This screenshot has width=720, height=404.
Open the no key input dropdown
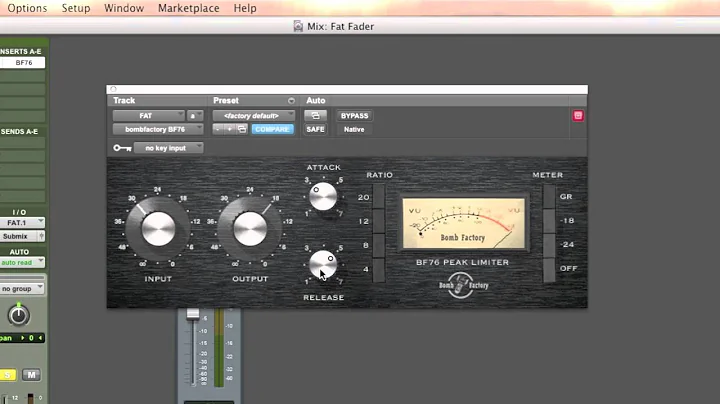pyautogui.click(x=169, y=148)
